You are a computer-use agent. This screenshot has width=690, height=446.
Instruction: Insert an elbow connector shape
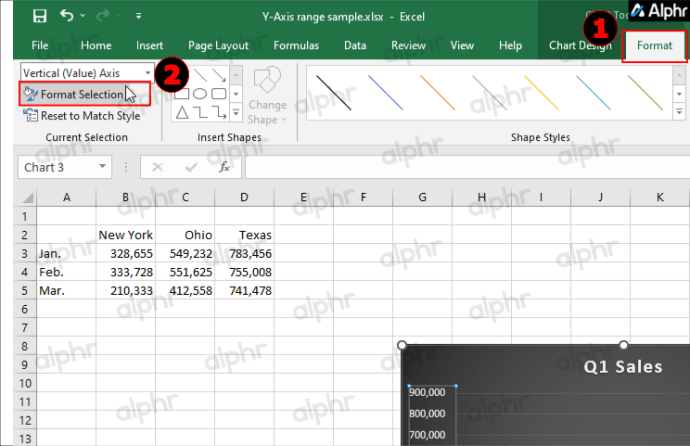coord(200,113)
